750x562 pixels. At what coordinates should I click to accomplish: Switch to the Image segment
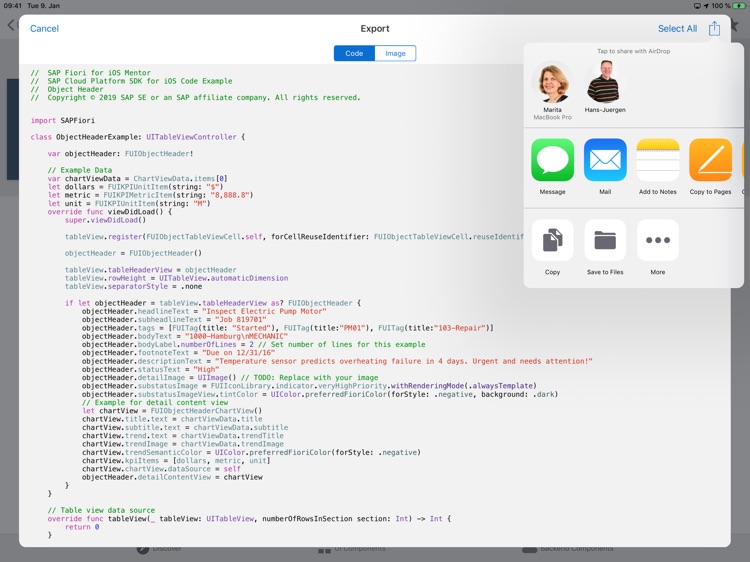395,53
